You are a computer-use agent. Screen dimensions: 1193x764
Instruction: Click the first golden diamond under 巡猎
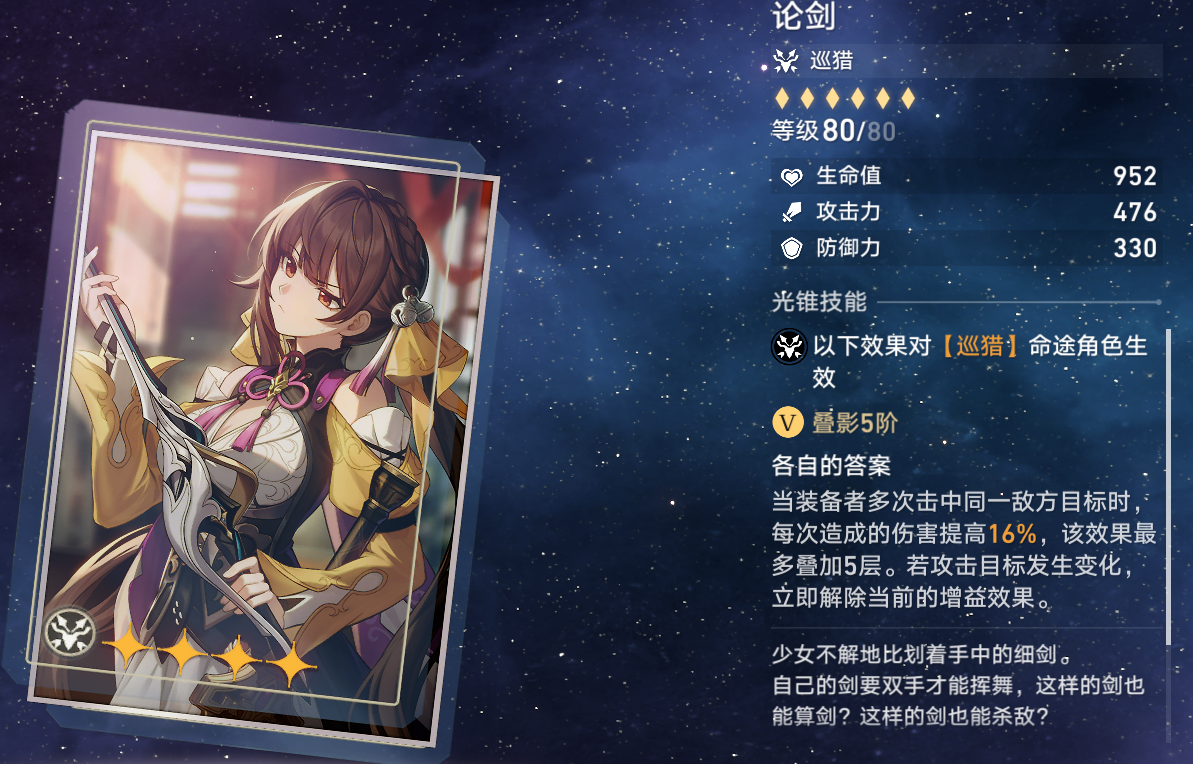782,98
